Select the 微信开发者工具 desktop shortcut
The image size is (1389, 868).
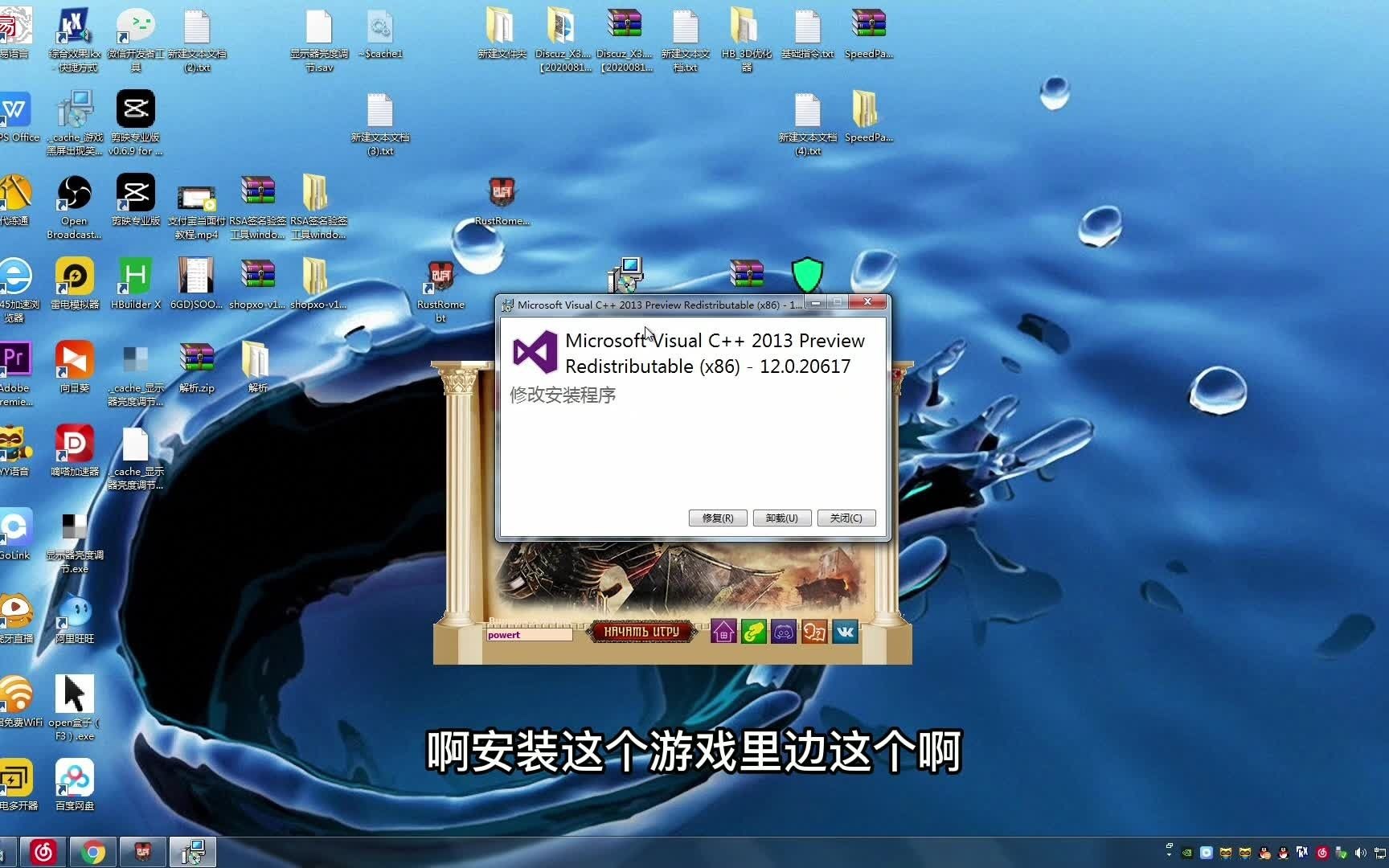136,39
